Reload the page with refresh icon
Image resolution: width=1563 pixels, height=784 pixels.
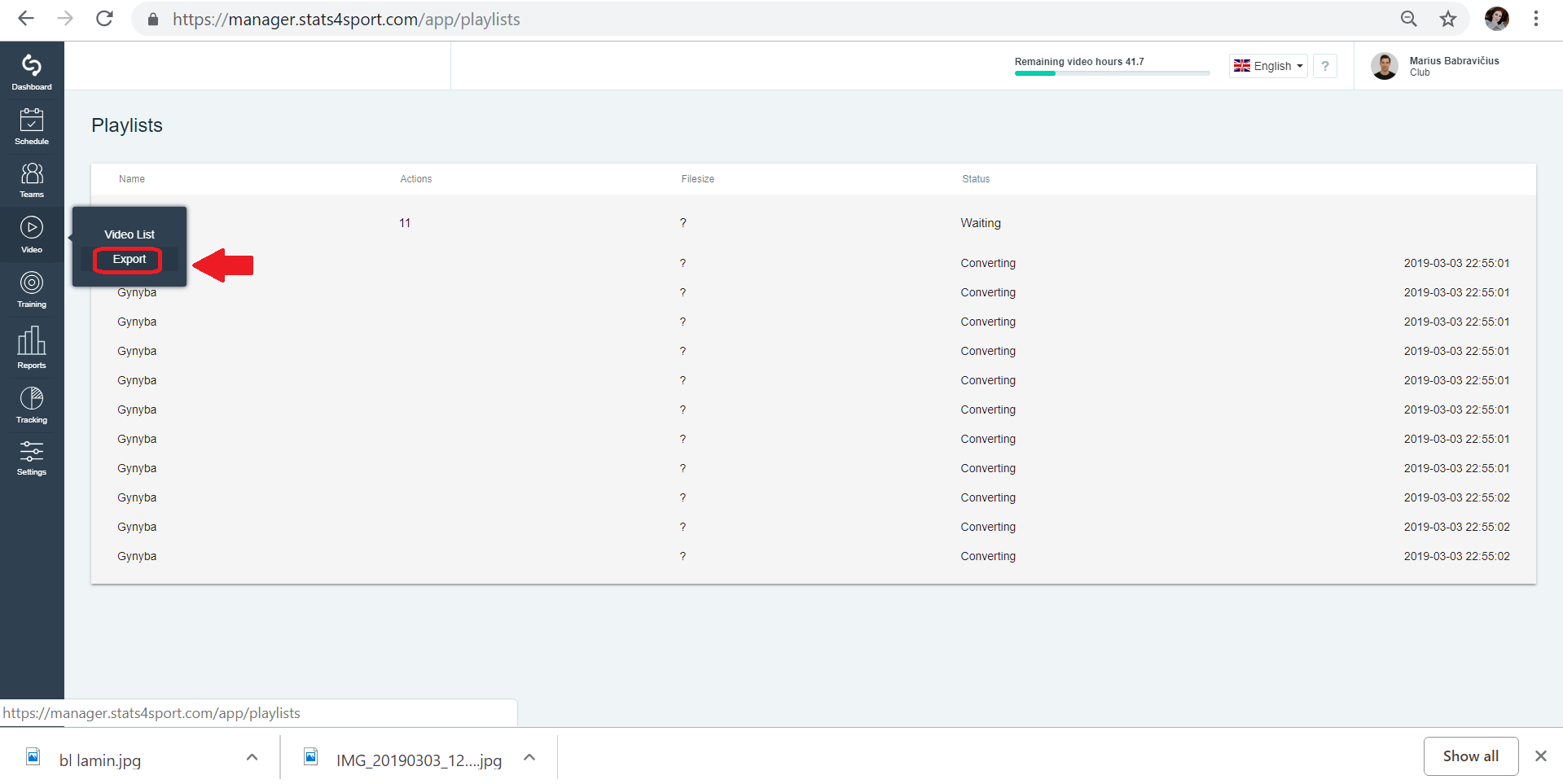point(104,19)
